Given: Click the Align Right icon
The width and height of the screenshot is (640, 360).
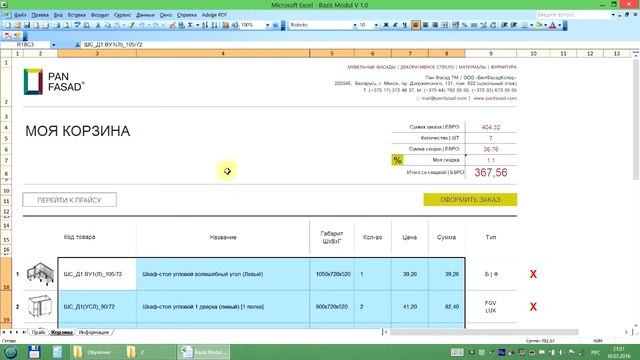Looking at the screenshot, I should 435,25.
